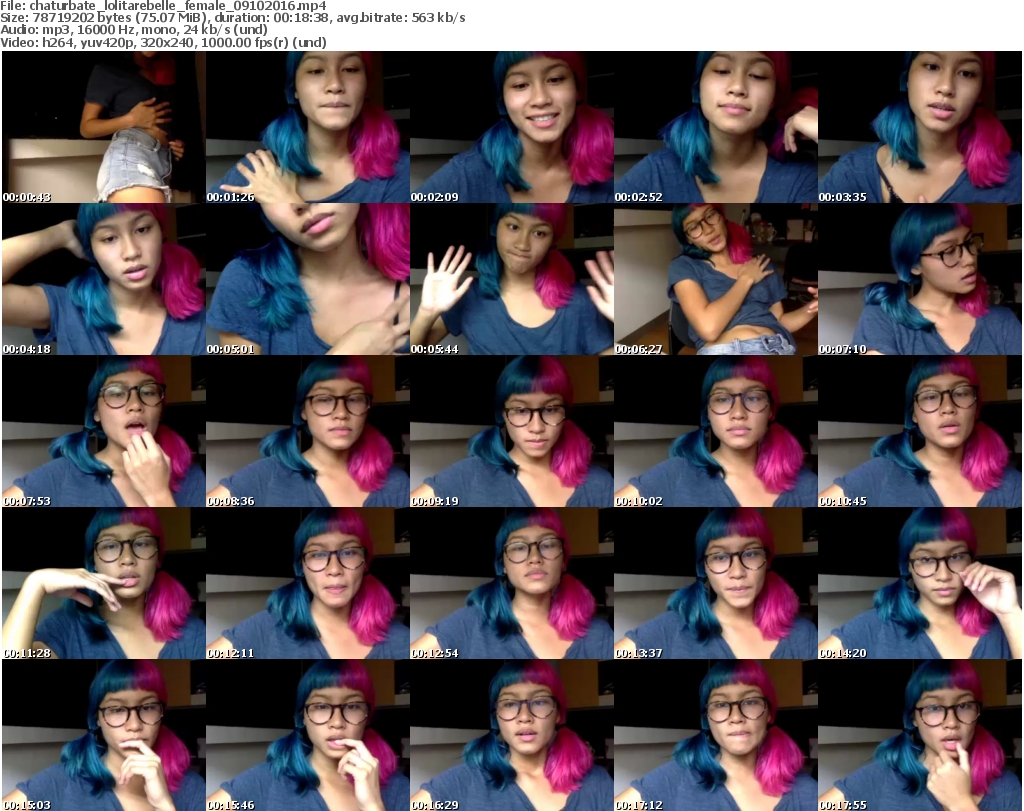This screenshot has width=1024, height=811.
Task: Choose the thumbnail stamped 00:03:35
Action: point(920,127)
